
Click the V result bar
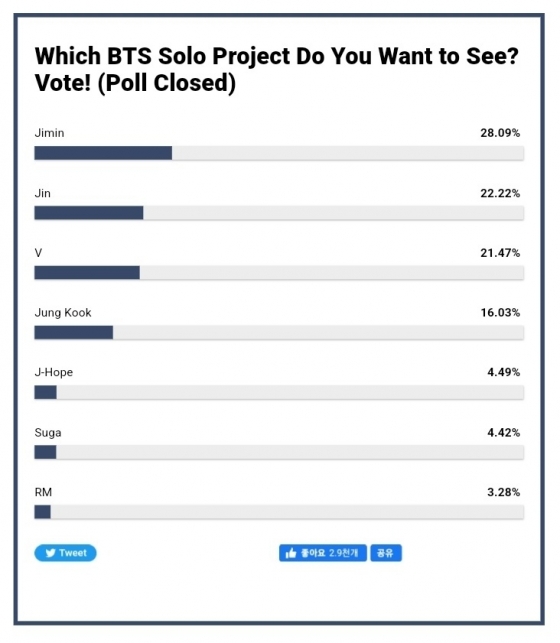[x=279, y=273]
